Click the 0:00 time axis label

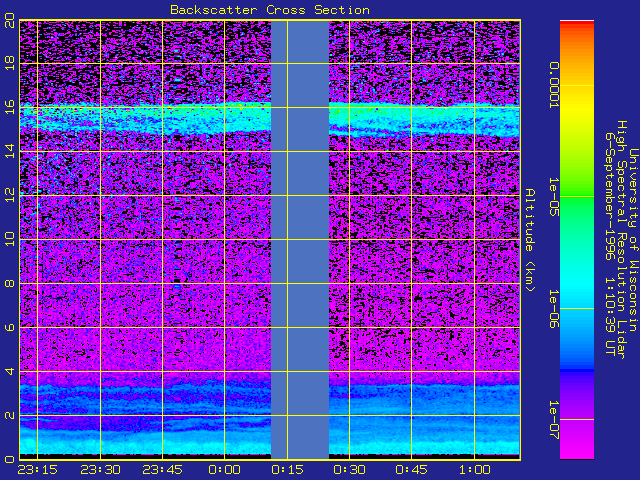[x=224, y=470]
